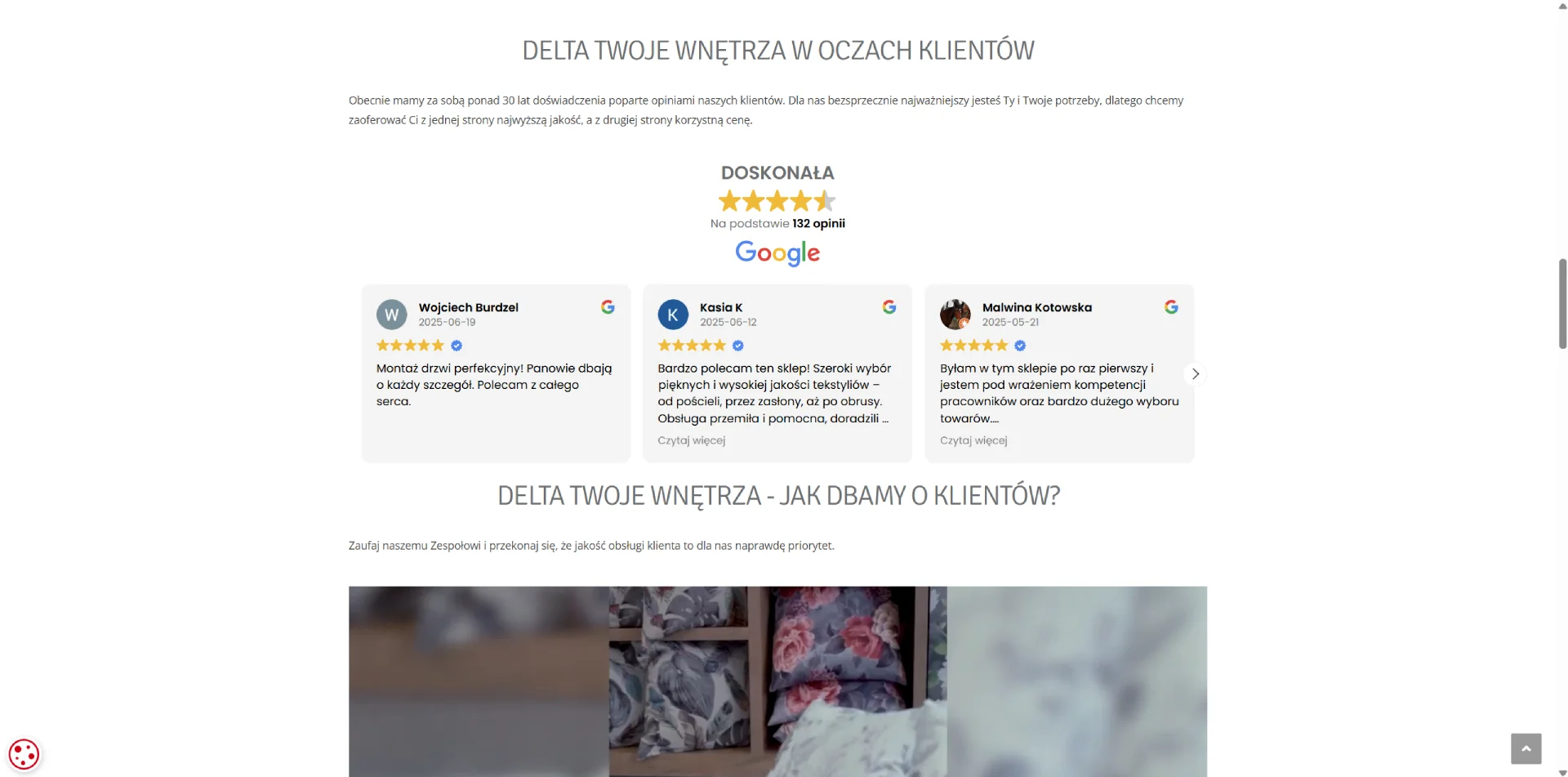This screenshot has width=1568, height=777.
Task: Click Kasia K's avatar K
Action: (673, 315)
